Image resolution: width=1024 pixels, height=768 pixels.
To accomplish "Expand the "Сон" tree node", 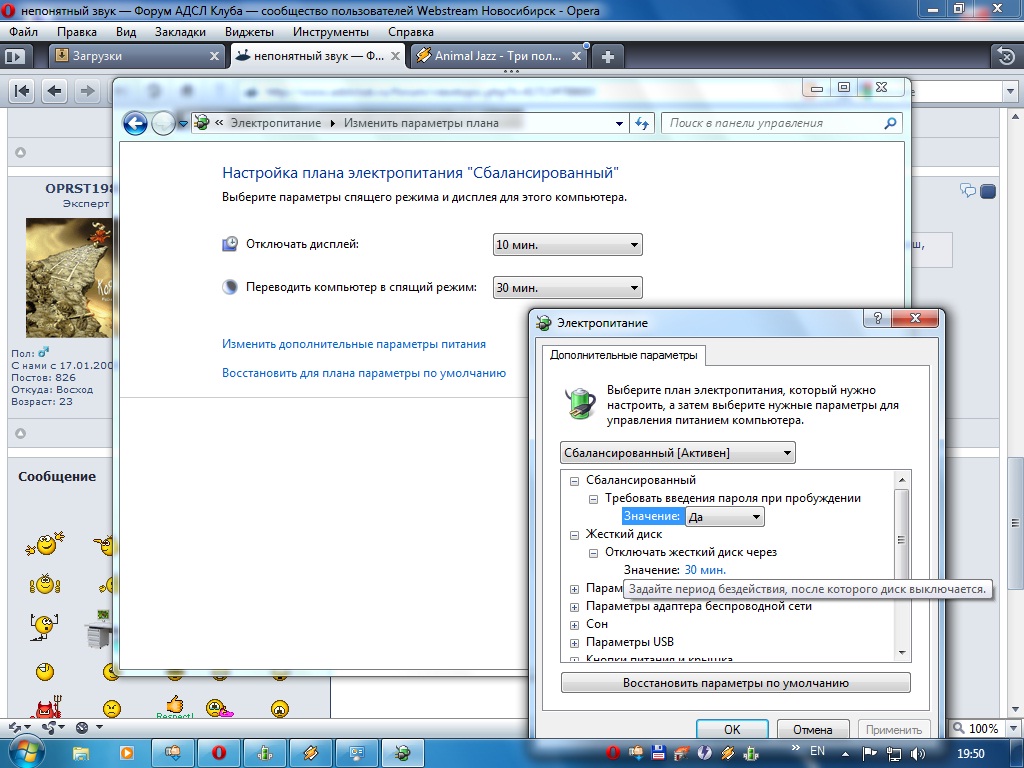I will pyautogui.click(x=575, y=624).
